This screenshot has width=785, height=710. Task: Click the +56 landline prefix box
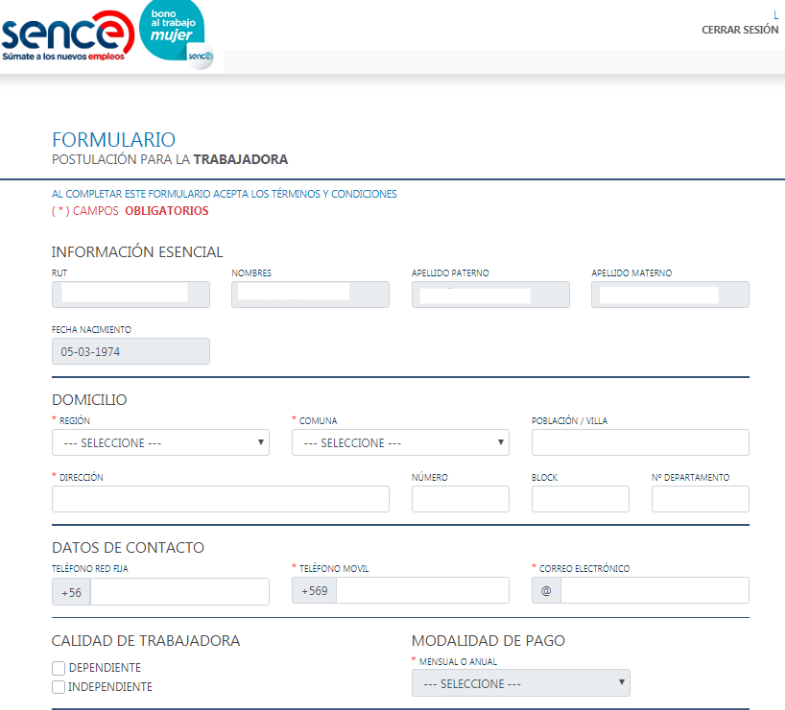pos(71,592)
